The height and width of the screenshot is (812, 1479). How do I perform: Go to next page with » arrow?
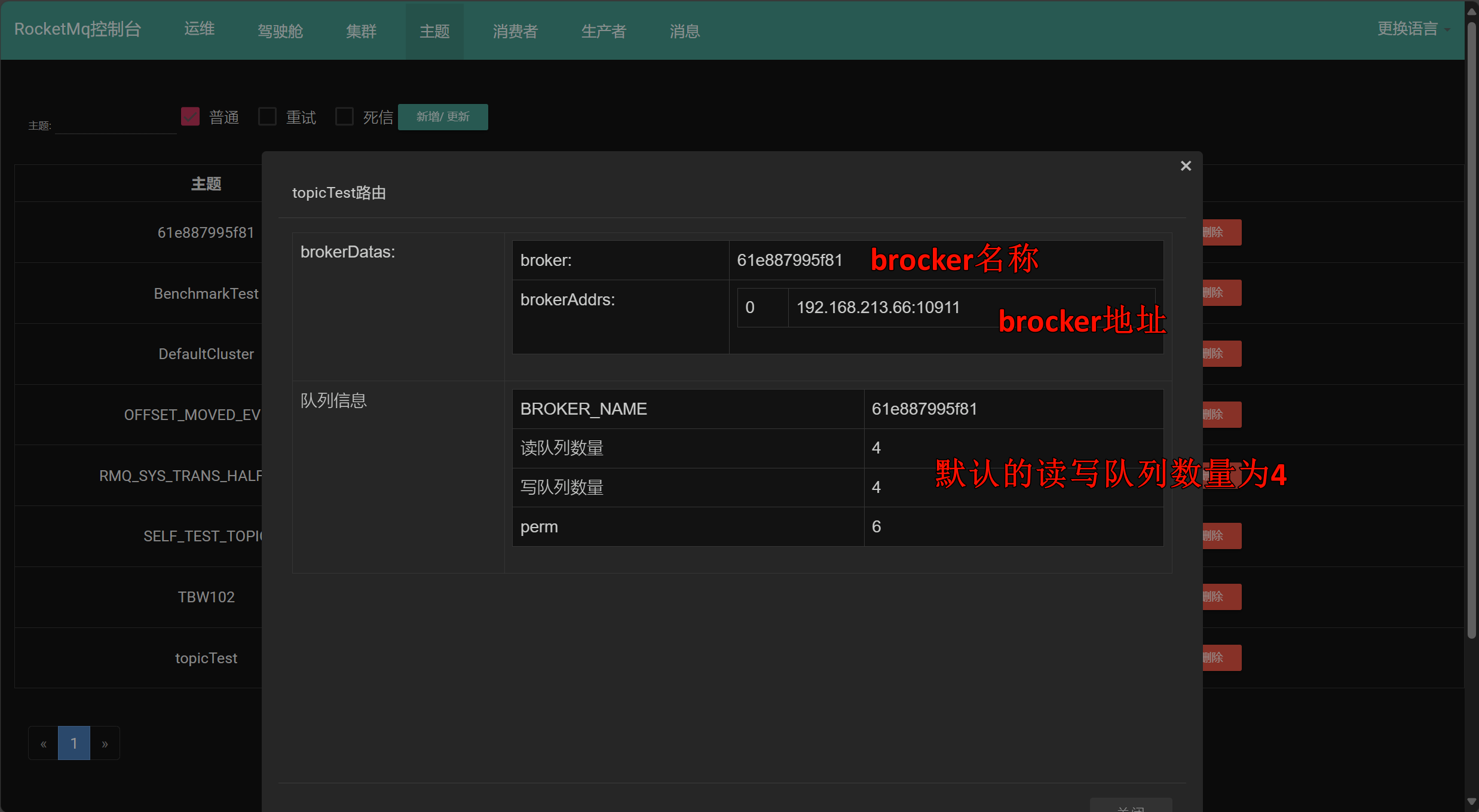coord(105,743)
